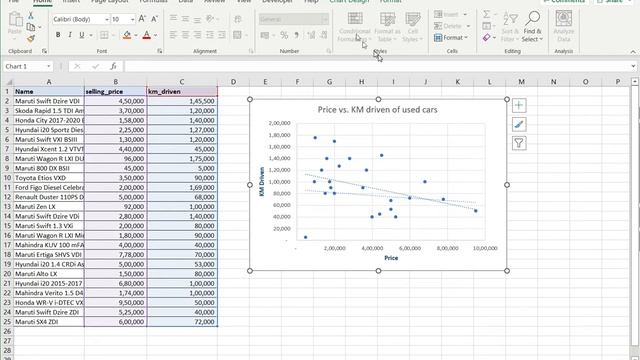This screenshot has height=360, width=640.
Task: Switch to the Developer tab
Action: (278, 1)
